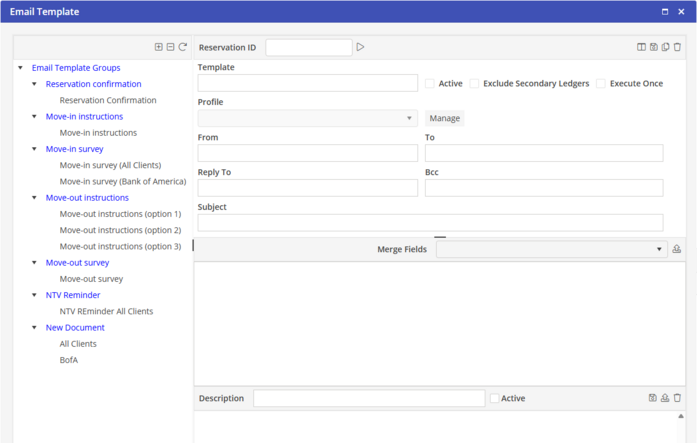Open the Profile dropdown
This screenshot has width=697, height=443.
308,119
